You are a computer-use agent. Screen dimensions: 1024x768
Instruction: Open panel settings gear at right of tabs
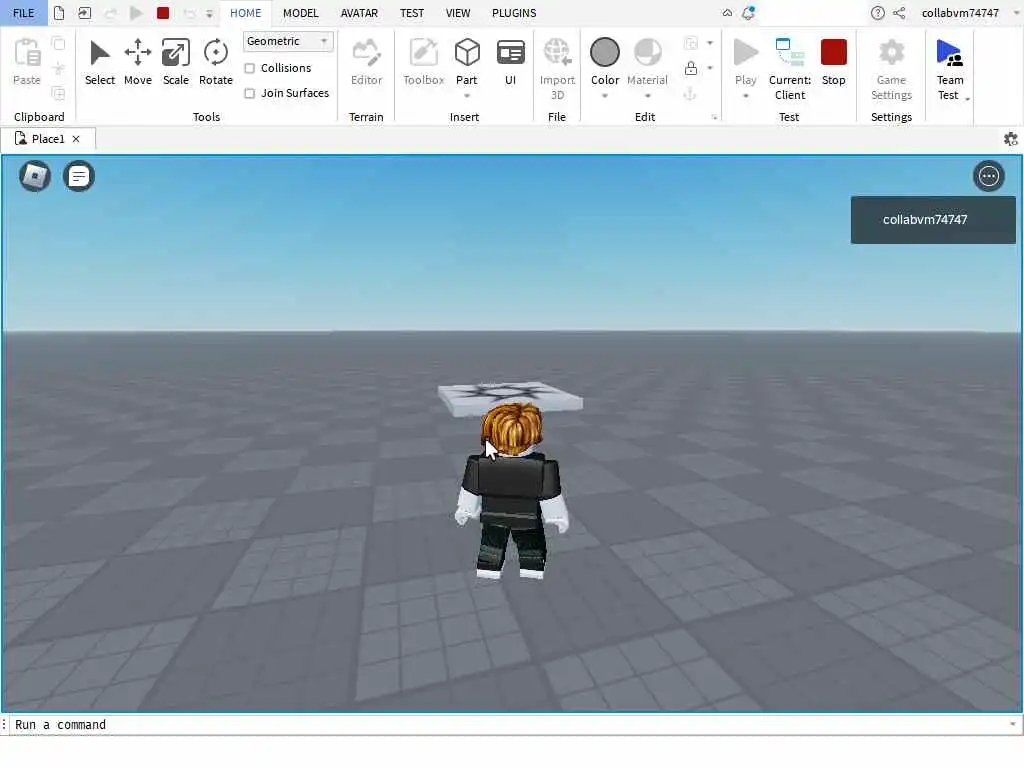point(1010,138)
